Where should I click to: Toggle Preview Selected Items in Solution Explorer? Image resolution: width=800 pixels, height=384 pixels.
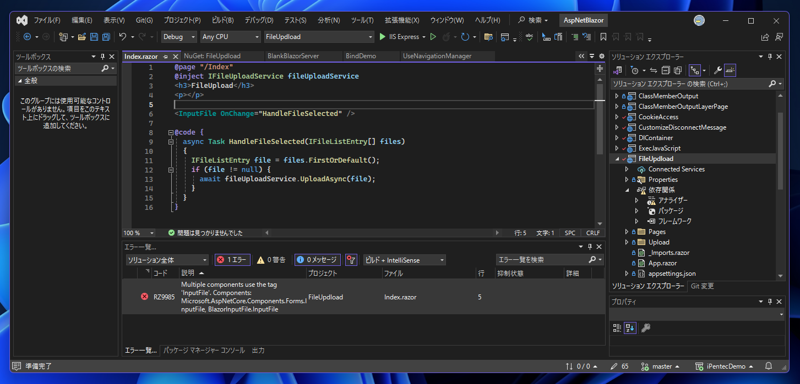(730, 70)
